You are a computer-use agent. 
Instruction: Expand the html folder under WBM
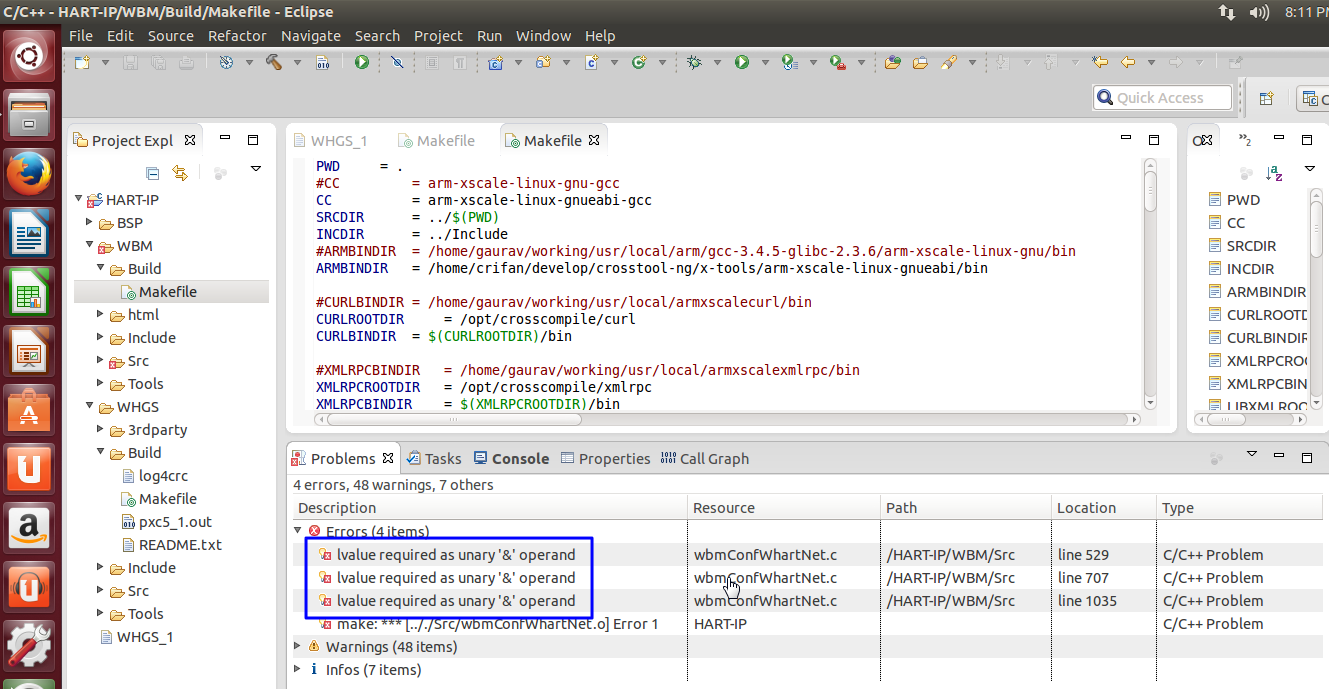click(x=102, y=315)
